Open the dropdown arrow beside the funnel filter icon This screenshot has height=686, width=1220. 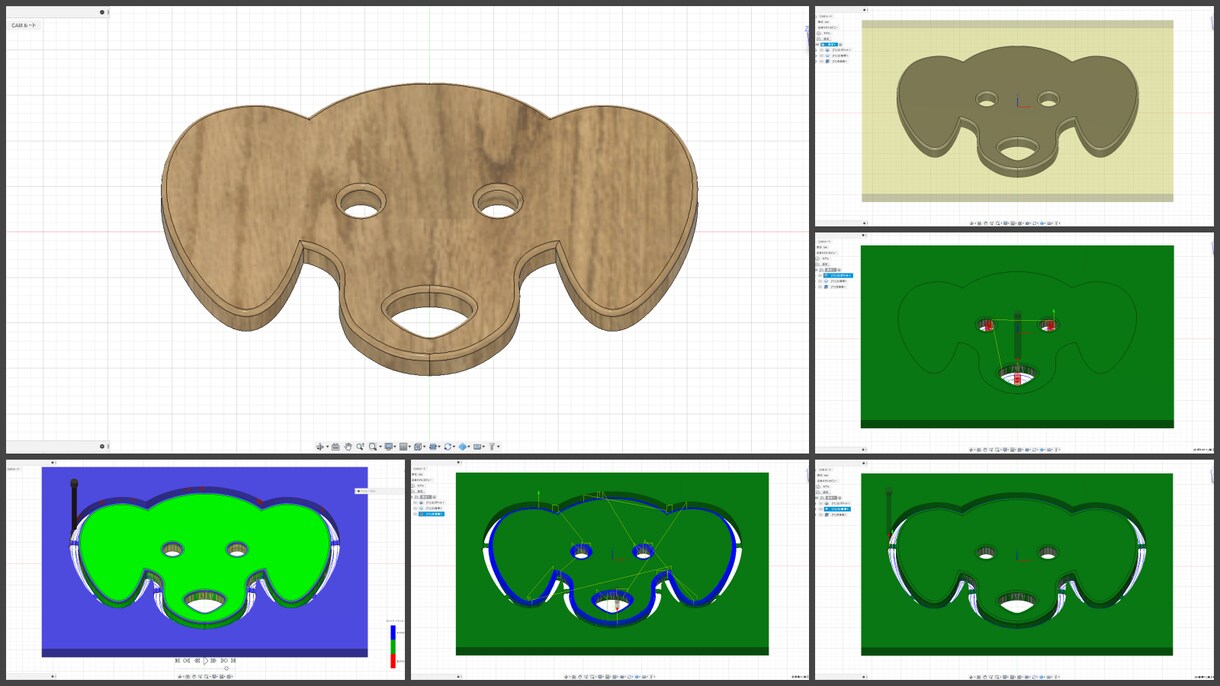tap(498, 447)
